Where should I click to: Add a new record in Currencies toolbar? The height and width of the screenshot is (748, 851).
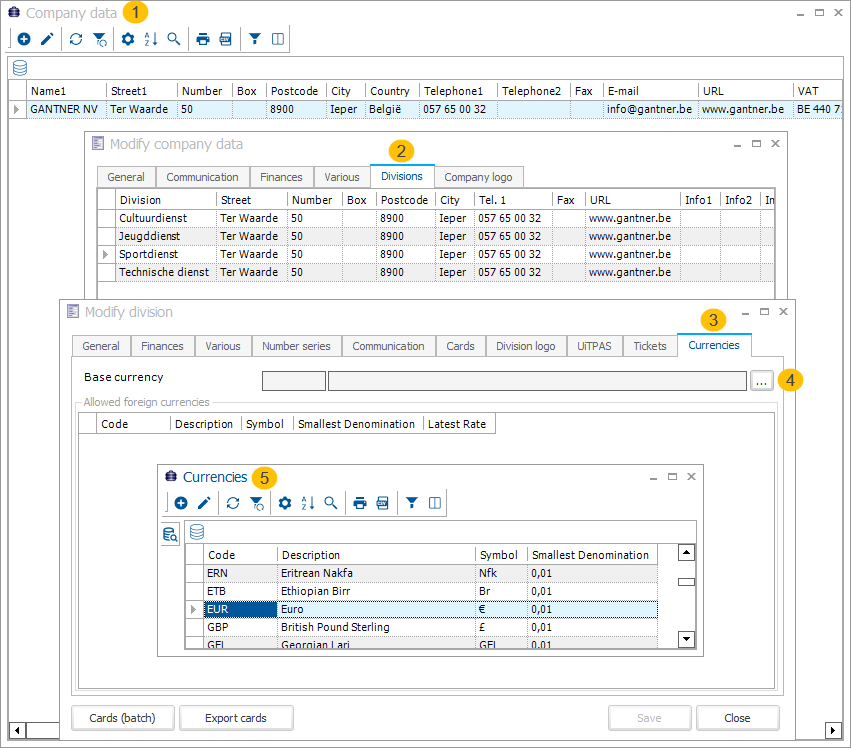181,503
